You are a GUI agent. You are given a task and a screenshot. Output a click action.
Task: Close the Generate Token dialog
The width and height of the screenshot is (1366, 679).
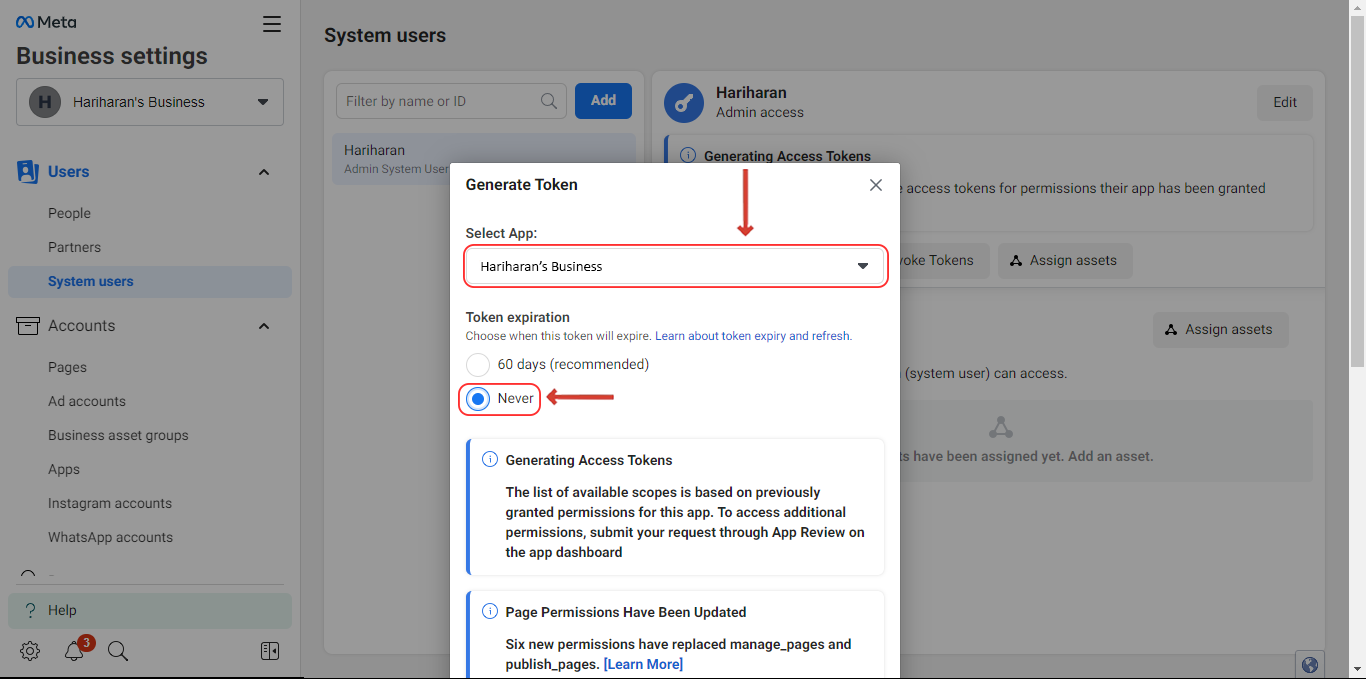876,185
